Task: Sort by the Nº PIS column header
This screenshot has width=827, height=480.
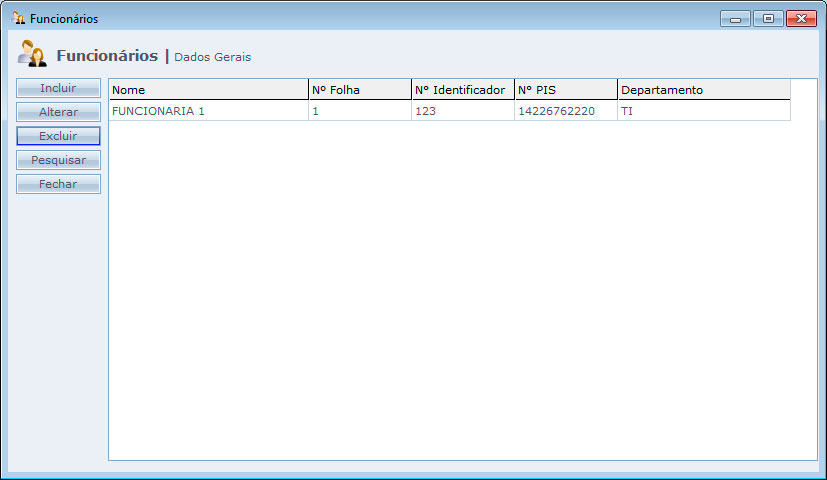Action: [565, 90]
